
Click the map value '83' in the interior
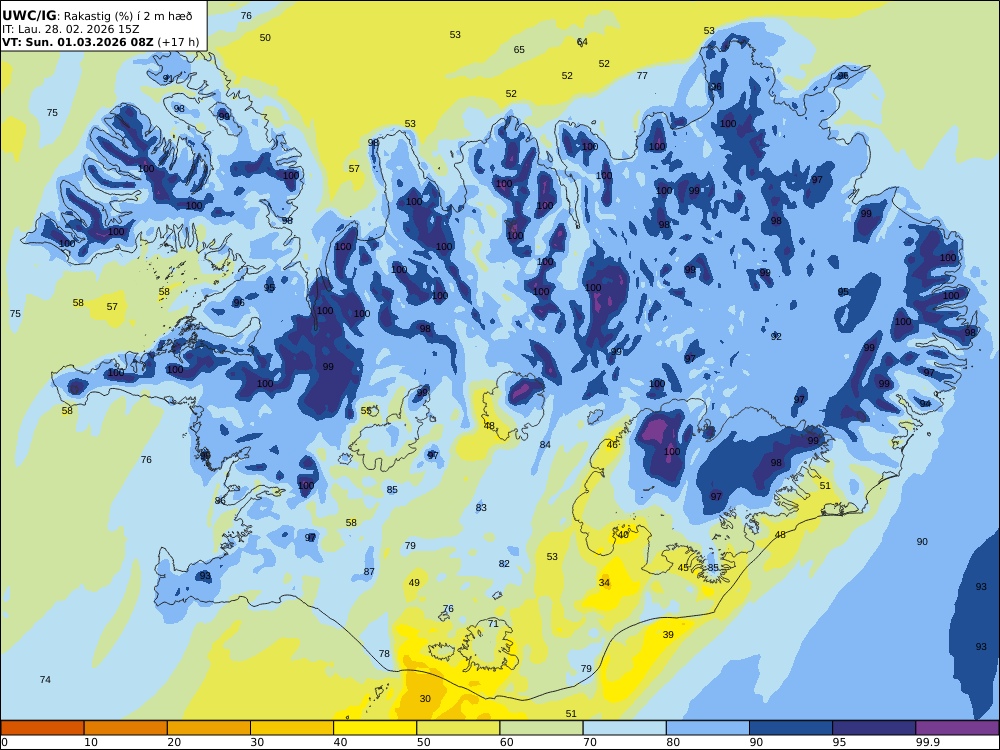click(x=481, y=508)
